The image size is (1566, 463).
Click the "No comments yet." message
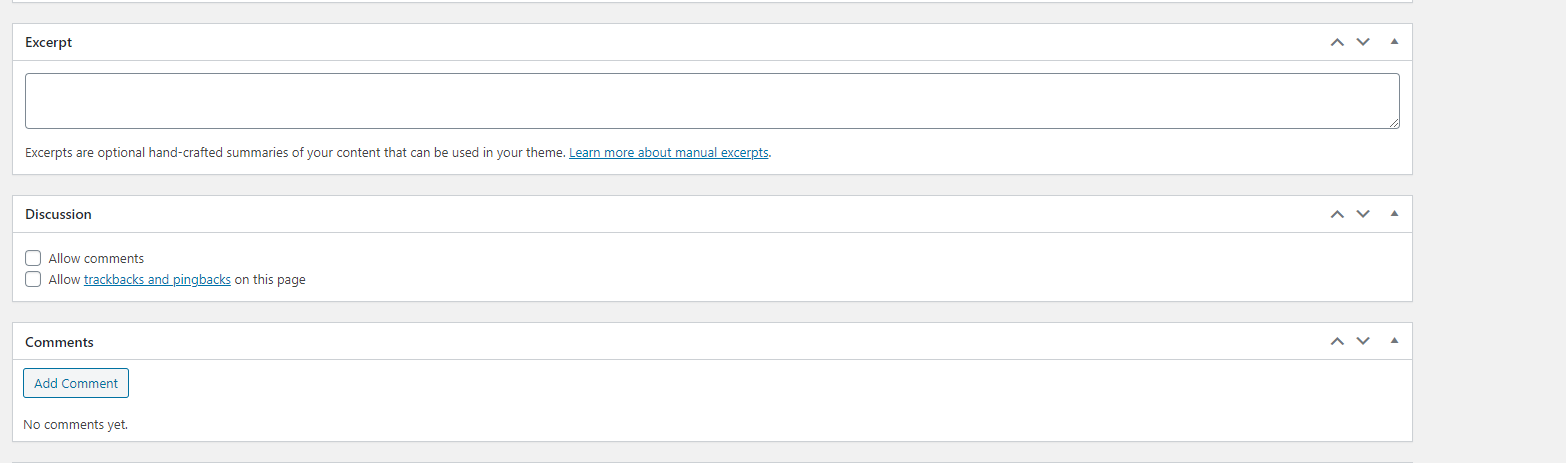[x=76, y=425]
